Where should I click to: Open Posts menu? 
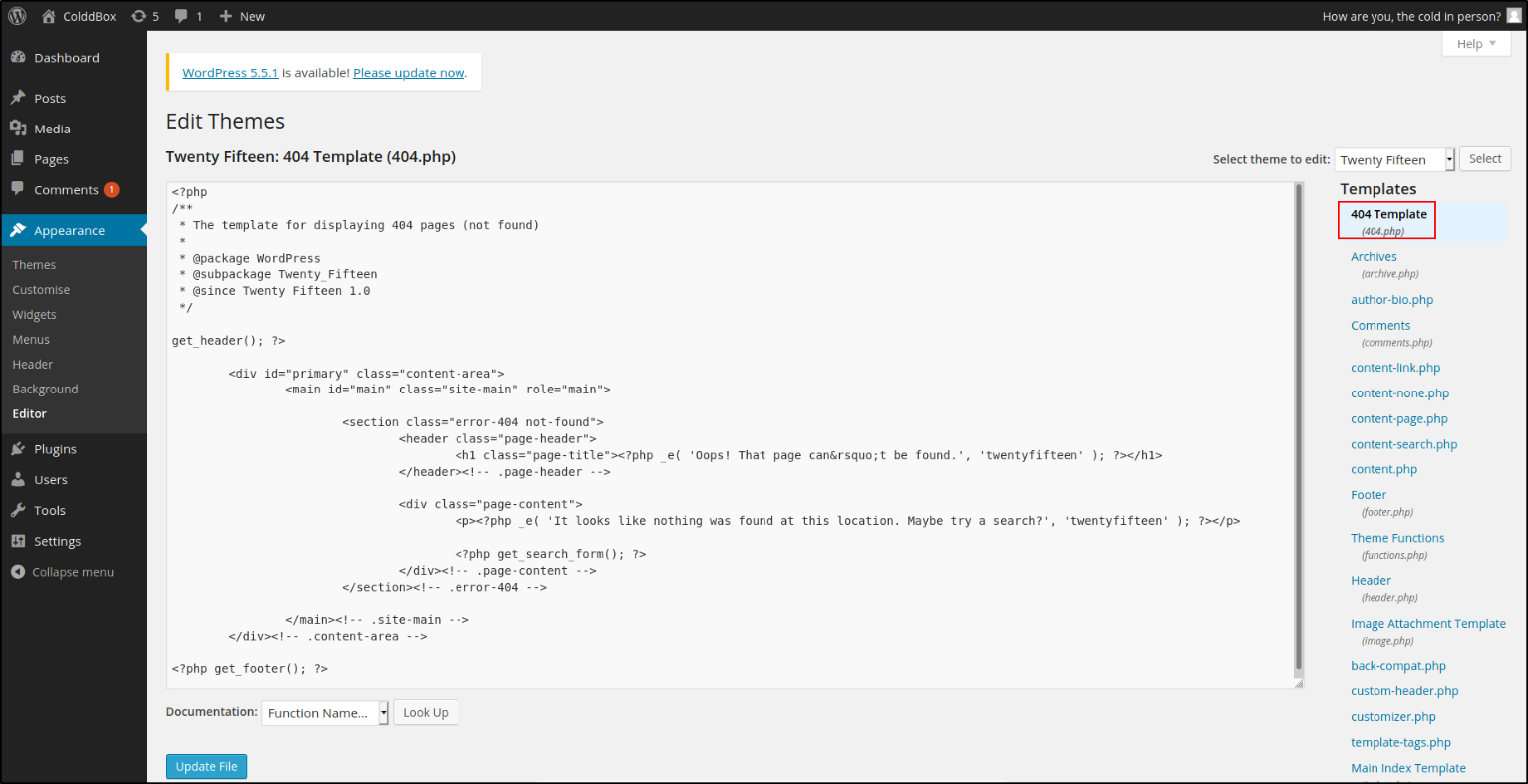pyautogui.click(x=50, y=99)
